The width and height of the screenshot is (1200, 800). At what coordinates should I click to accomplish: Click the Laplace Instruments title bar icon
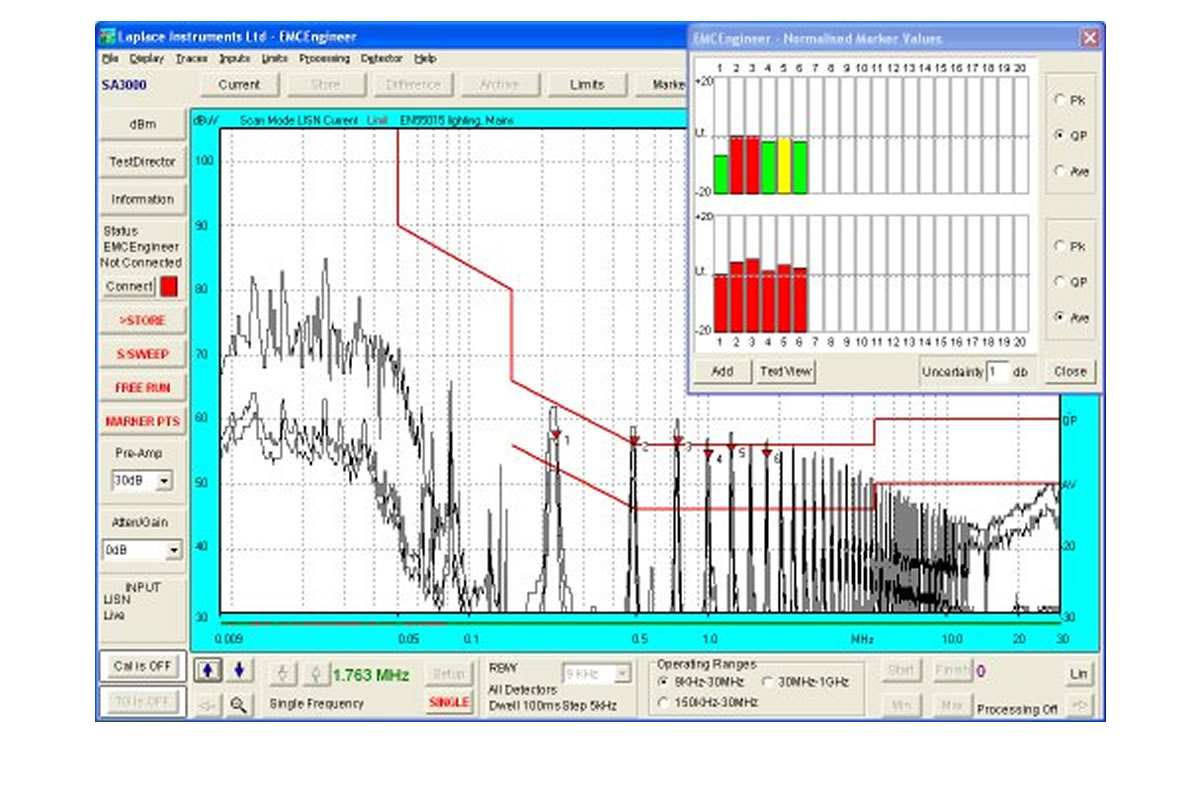coord(107,37)
